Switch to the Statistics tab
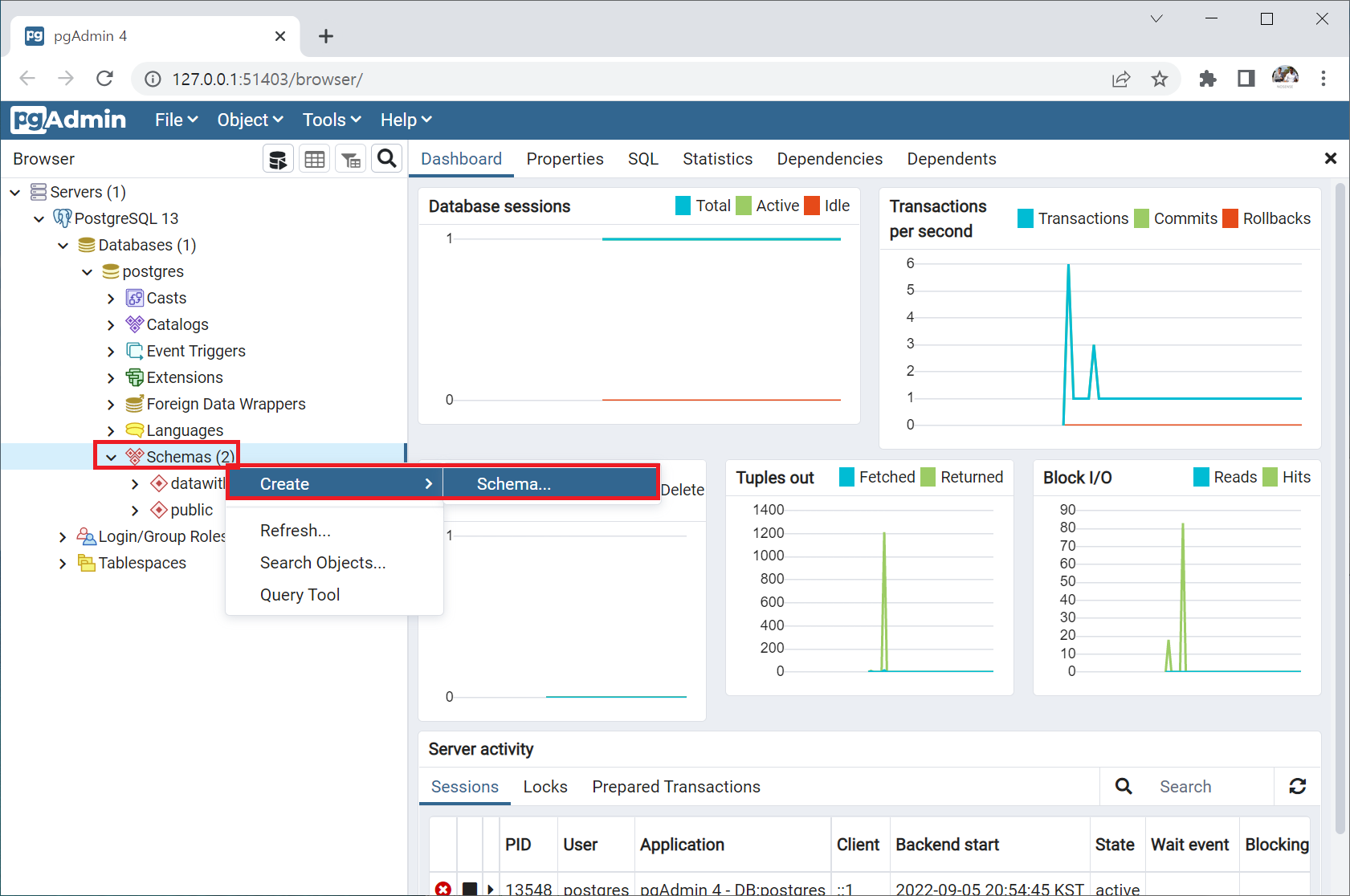Viewport: 1350px width, 896px height. coord(717,159)
